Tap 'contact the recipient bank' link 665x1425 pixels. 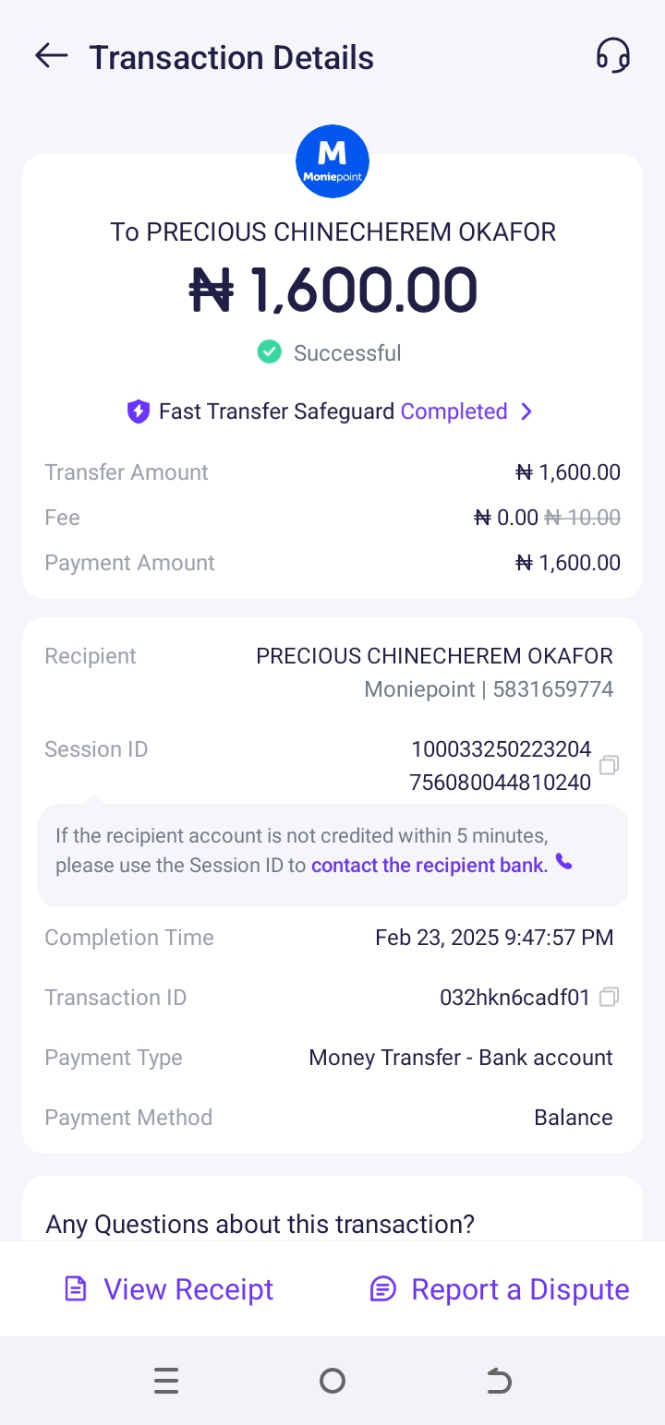(x=429, y=865)
